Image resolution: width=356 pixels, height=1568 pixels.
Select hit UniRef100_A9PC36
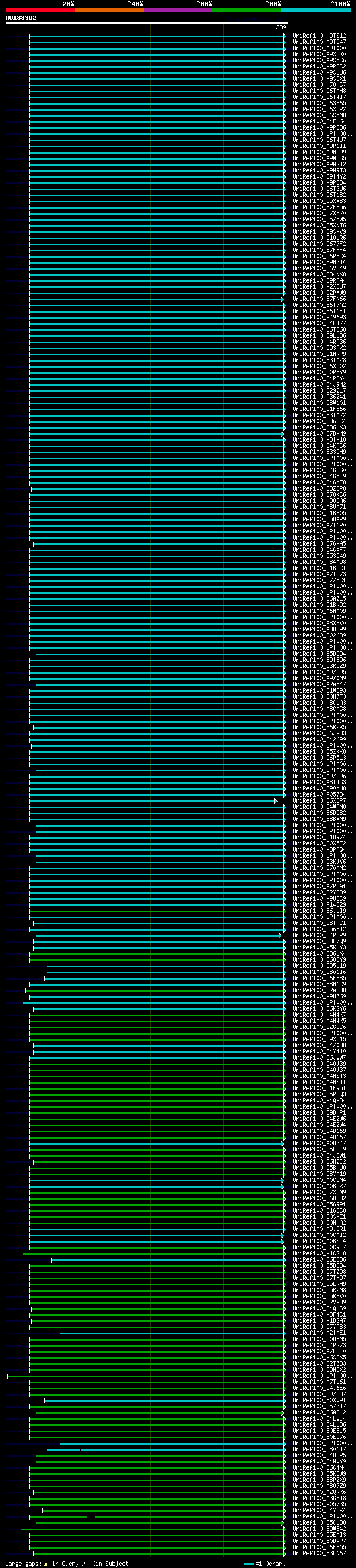(319, 128)
